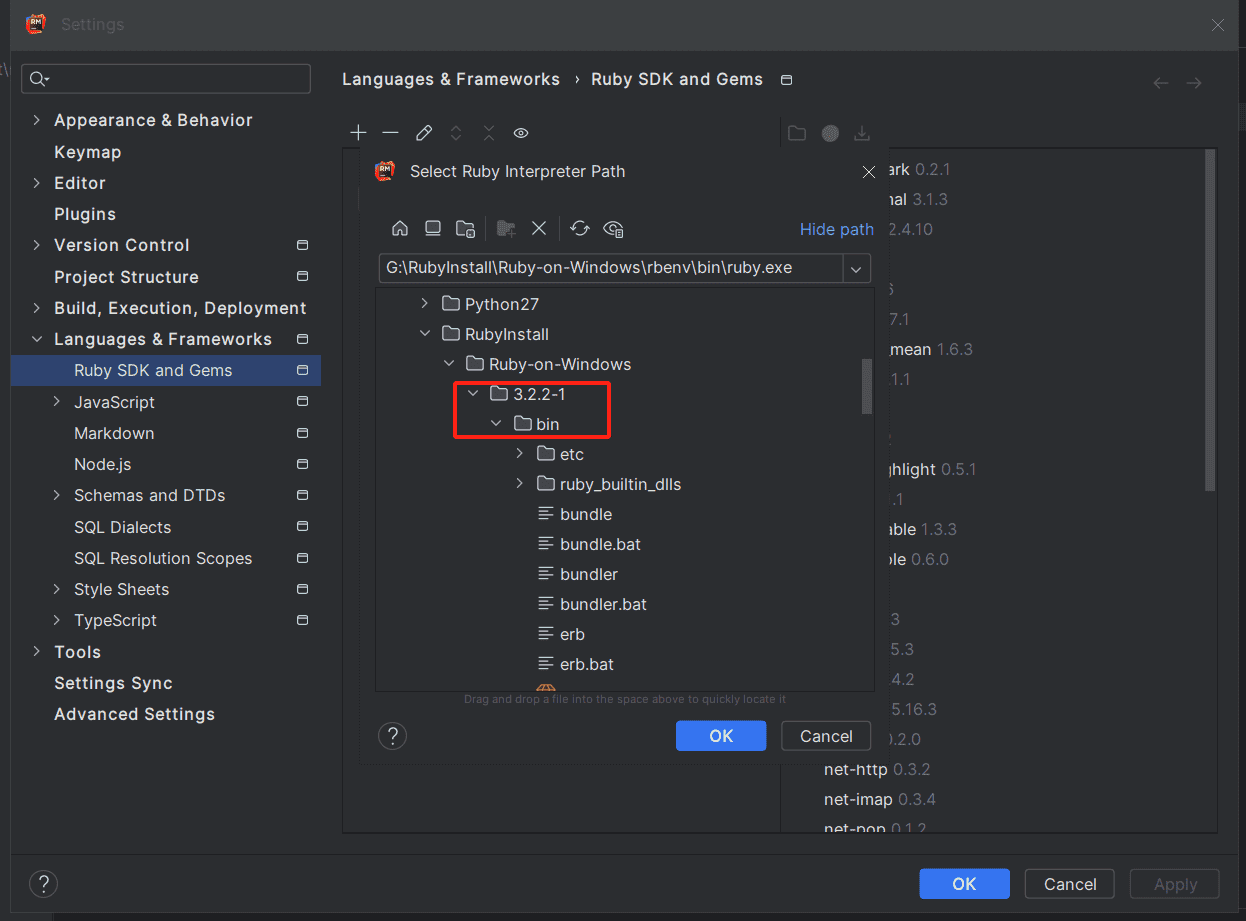
Task: Expand the Tools settings group
Action: 37,652
